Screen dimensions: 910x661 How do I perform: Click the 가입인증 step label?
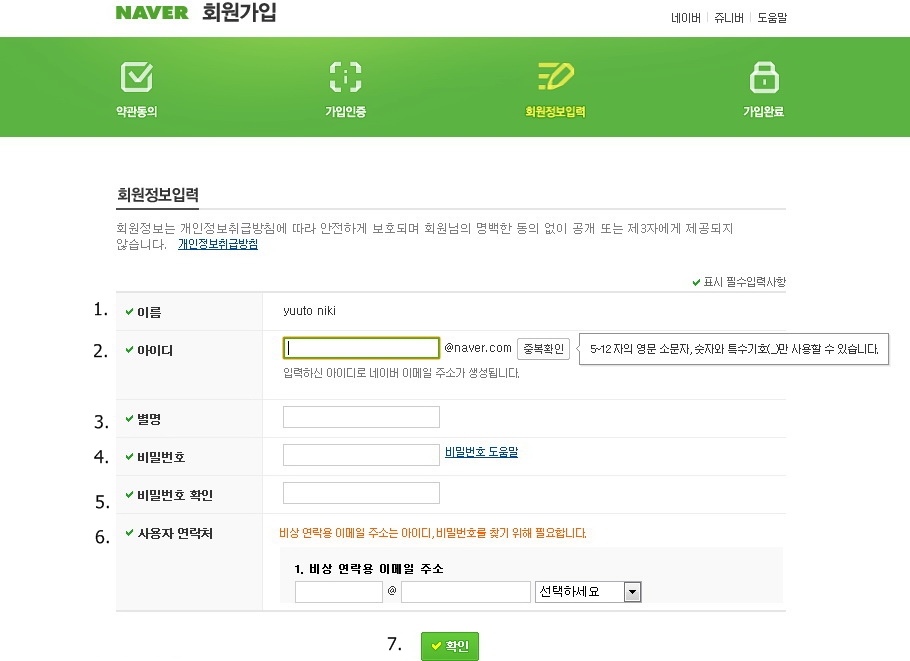(345, 111)
